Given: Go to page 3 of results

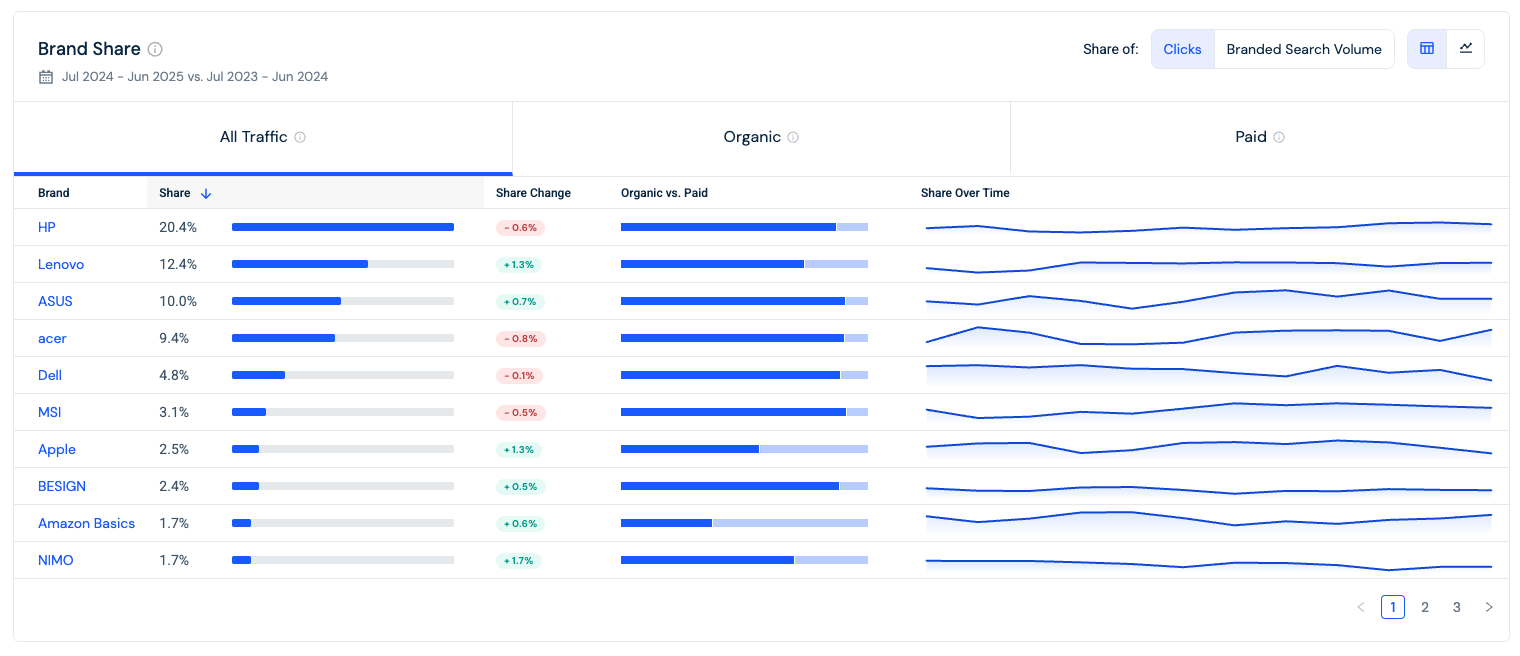Looking at the screenshot, I should 1457,607.
